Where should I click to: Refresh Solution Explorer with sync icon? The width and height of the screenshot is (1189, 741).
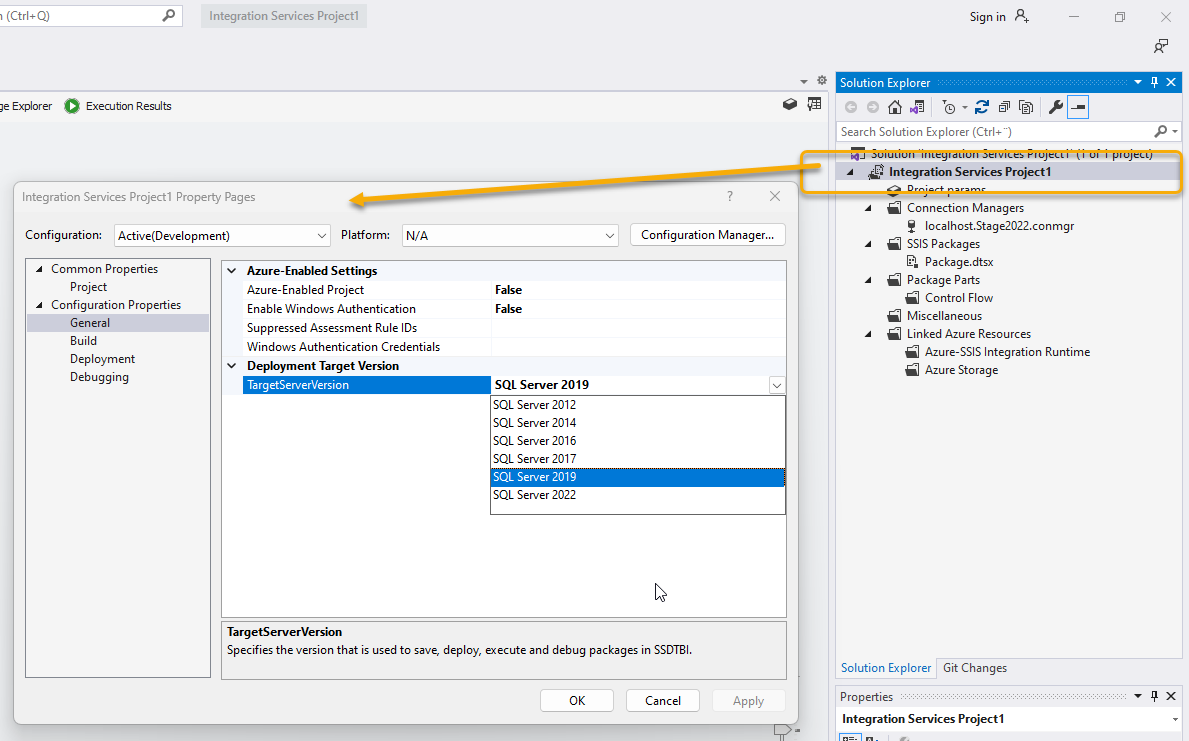click(982, 108)
